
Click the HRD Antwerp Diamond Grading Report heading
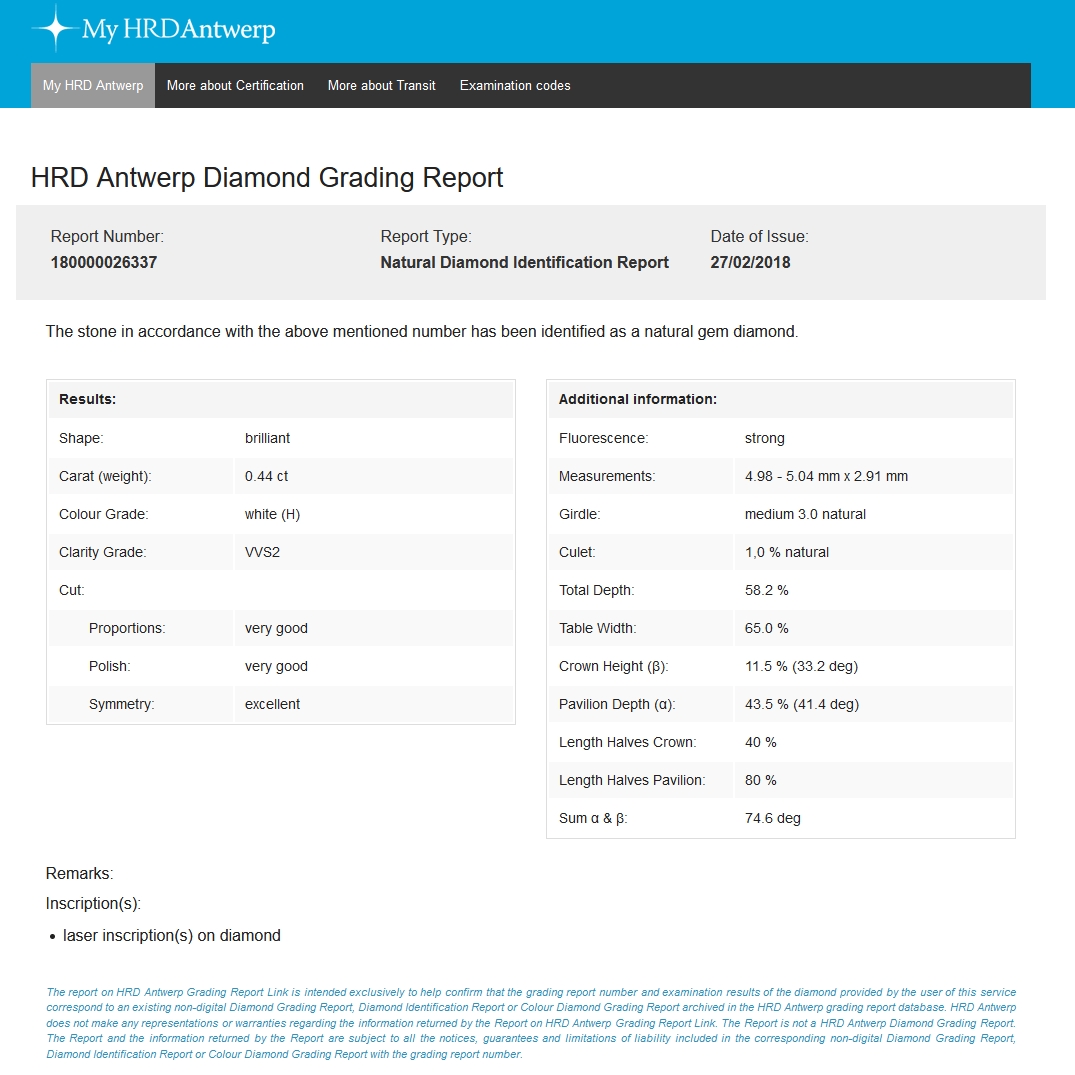tap(267, 178)
